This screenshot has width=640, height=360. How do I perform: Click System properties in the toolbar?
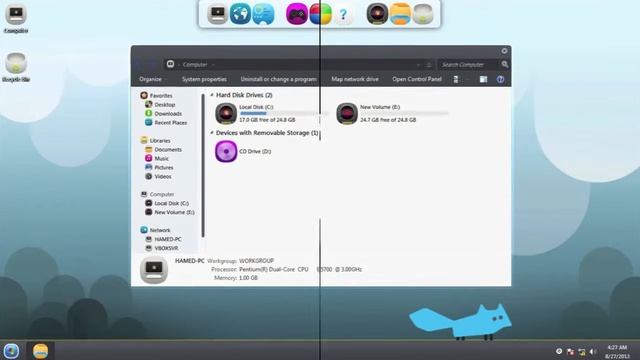pyautogui.click(x=204, y=79)
